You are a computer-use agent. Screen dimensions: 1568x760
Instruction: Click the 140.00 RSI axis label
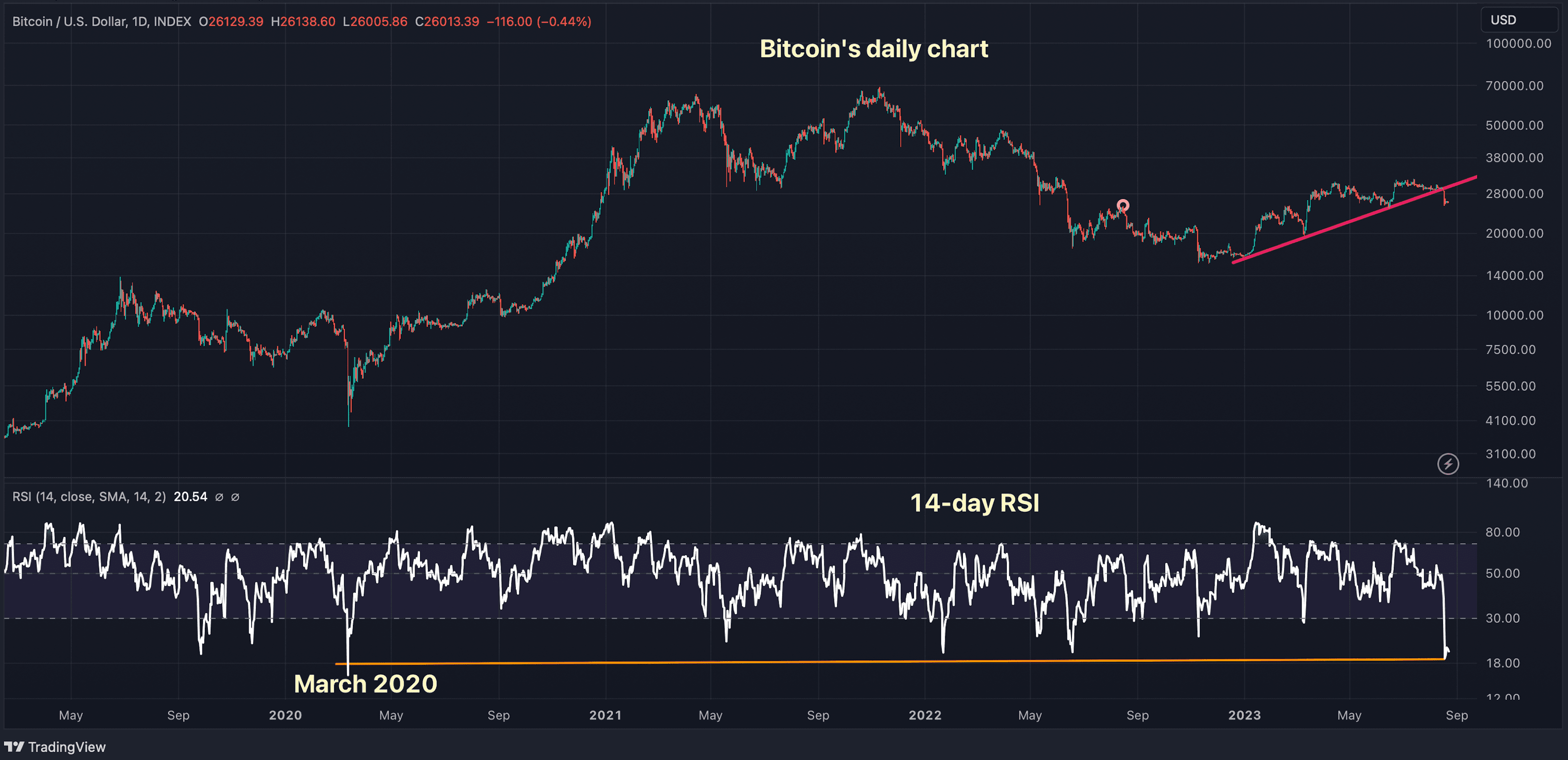click(x=1506, y=483)
